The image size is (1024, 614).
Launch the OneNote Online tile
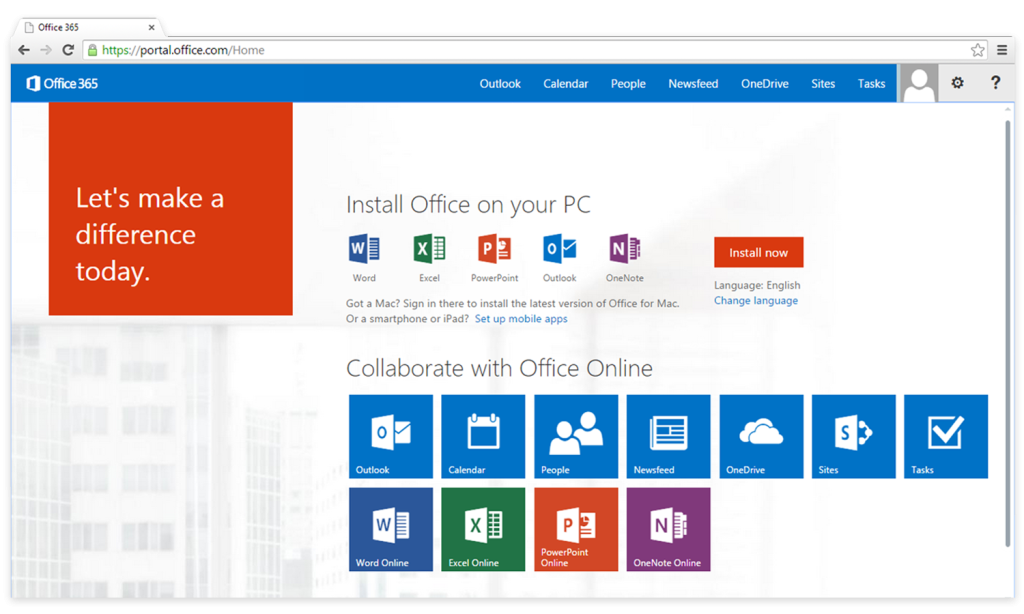[x=669, y=530]
